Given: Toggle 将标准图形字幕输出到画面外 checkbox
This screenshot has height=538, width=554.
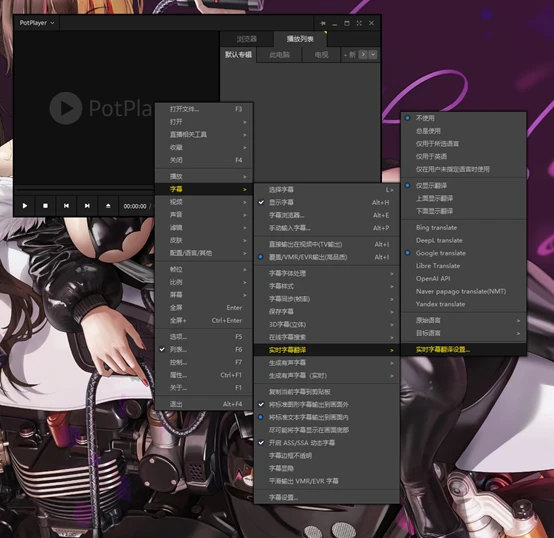Looking at the screenshot, I should click(327, 404).
